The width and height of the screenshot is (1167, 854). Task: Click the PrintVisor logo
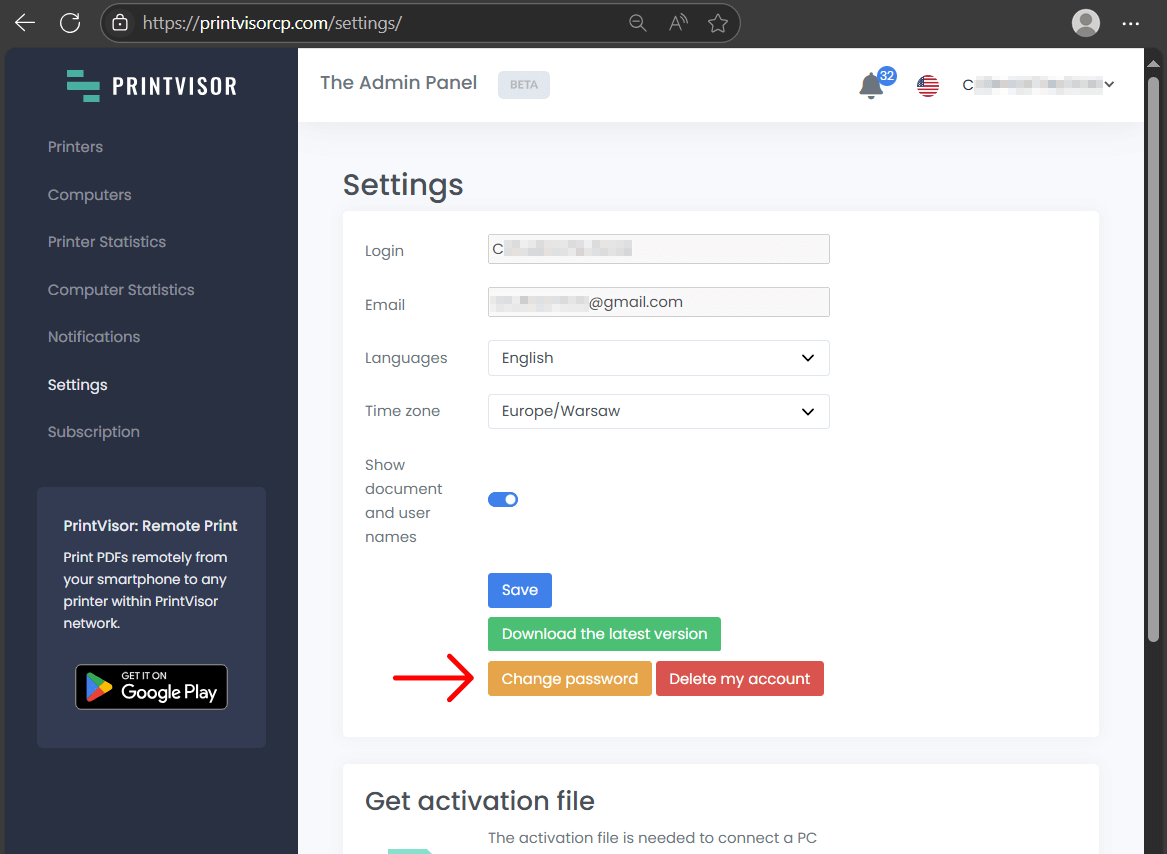[x=151, y=86]
